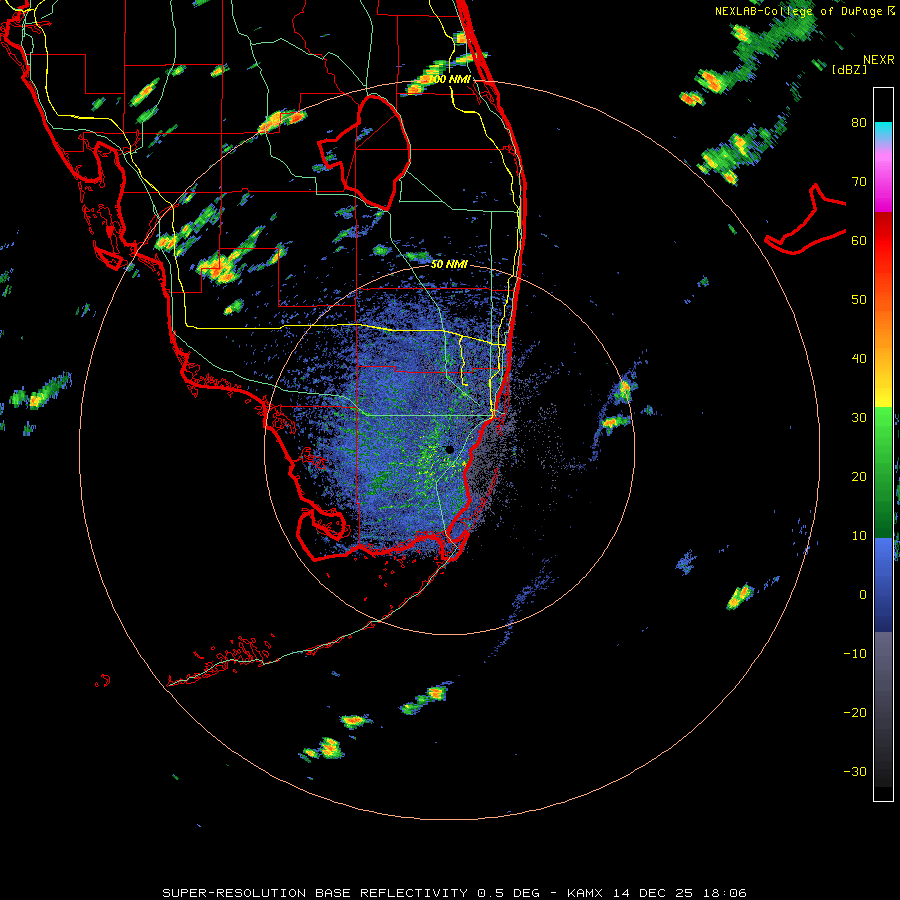
Task: Click the 50 NMI range ring label
Action: pyautogui.click(x=449, y=264)
